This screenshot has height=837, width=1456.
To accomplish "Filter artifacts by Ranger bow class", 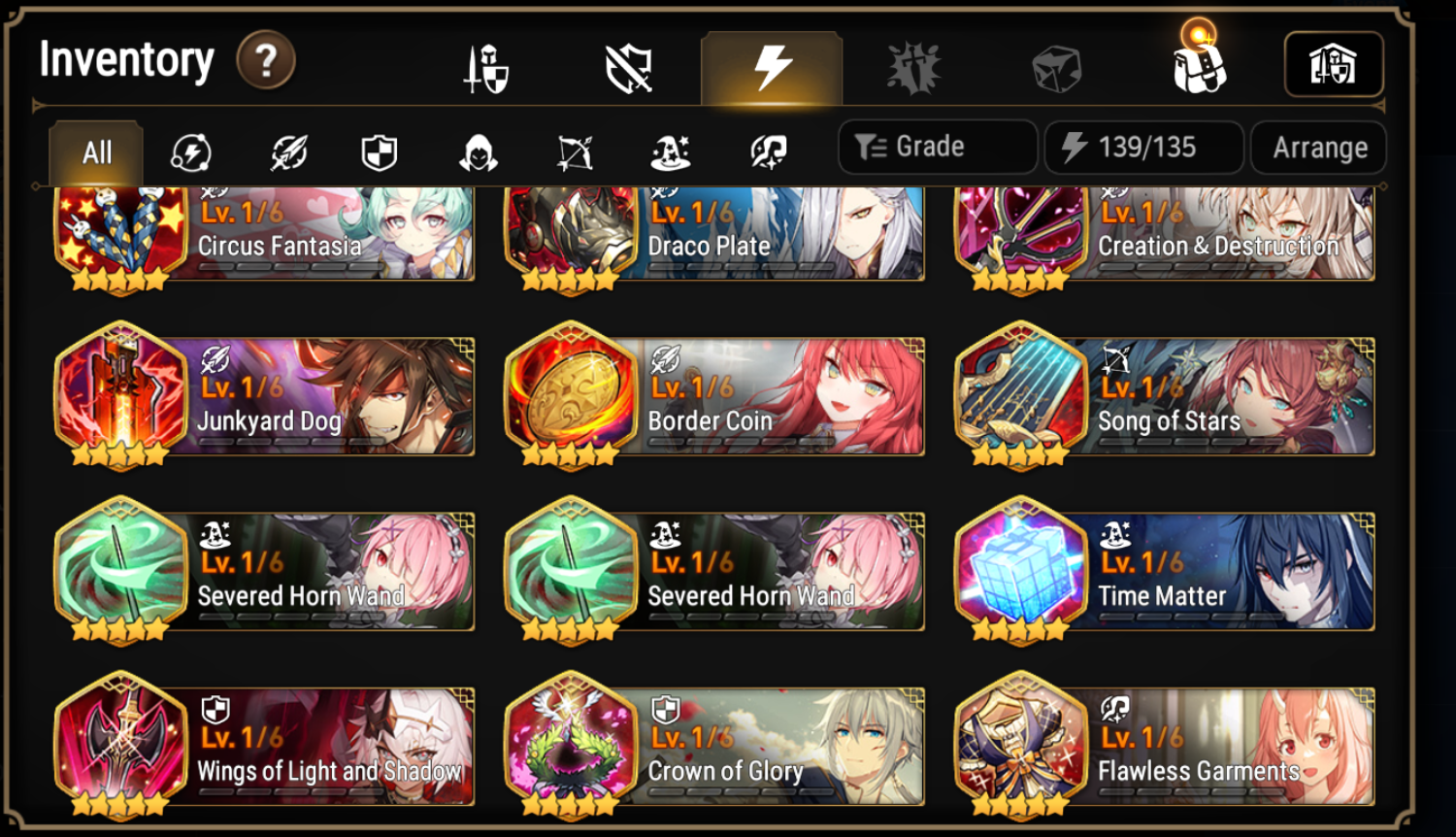I will (575, 152).
